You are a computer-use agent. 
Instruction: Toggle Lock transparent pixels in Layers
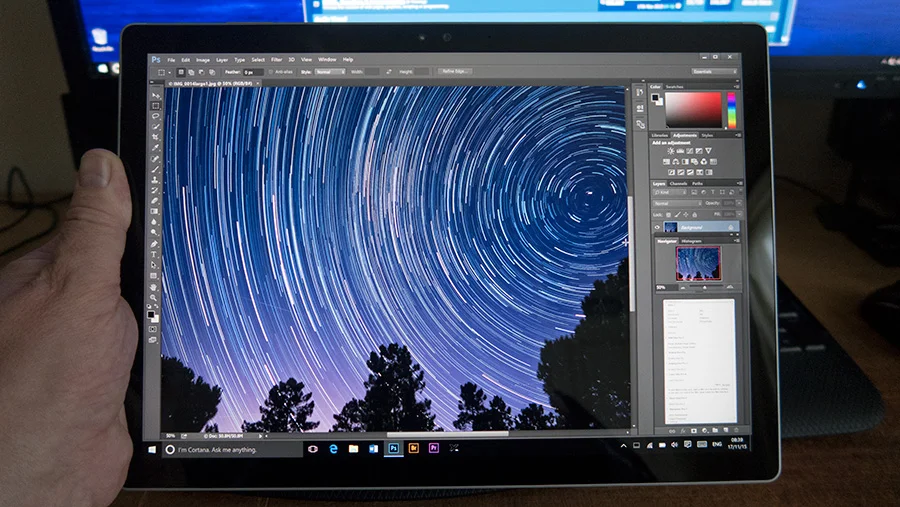(x=668, y=215)
